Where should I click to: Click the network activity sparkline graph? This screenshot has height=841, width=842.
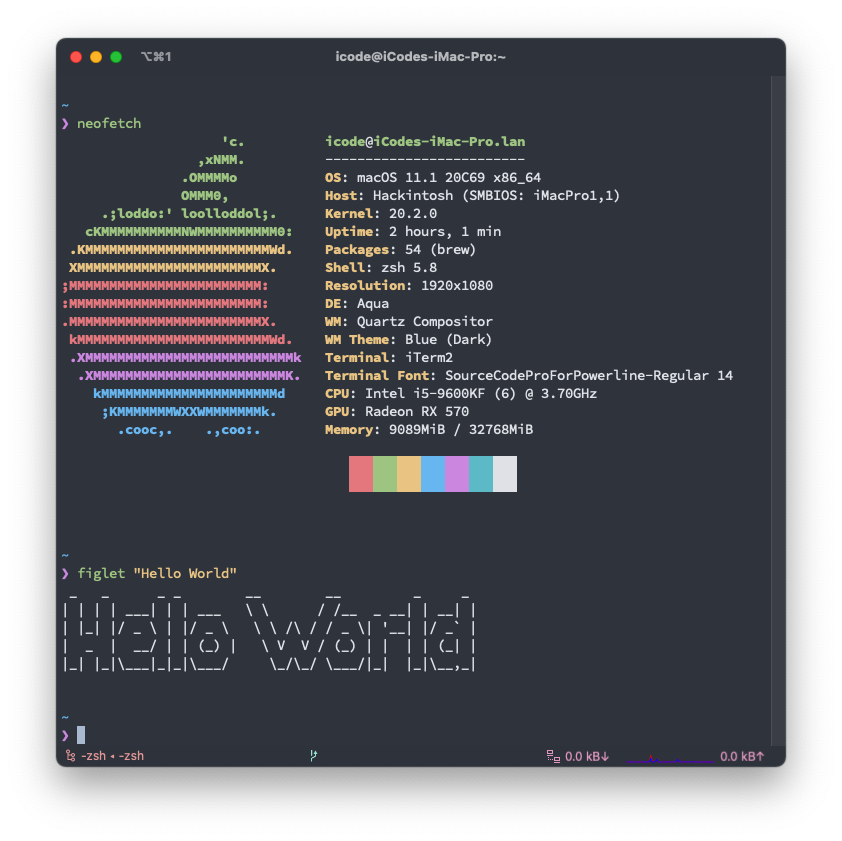click(670, 757)
